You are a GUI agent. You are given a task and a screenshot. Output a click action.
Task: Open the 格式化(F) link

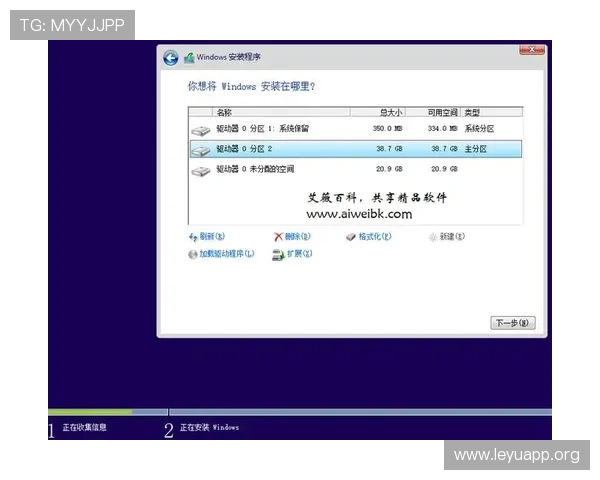[x=375, y=237]
